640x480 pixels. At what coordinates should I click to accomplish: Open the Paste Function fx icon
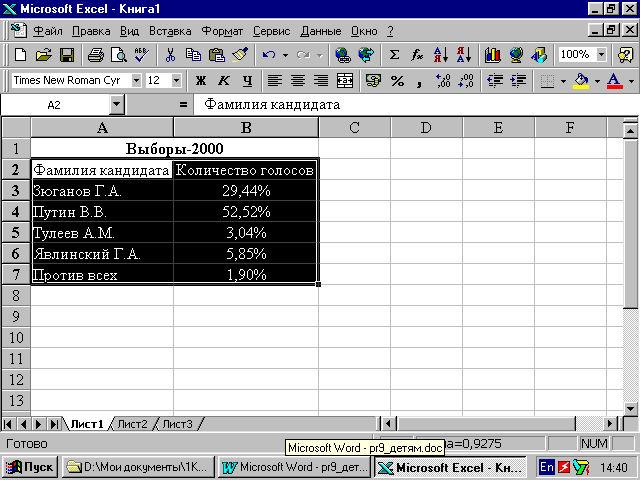click(x=417, y=54)
